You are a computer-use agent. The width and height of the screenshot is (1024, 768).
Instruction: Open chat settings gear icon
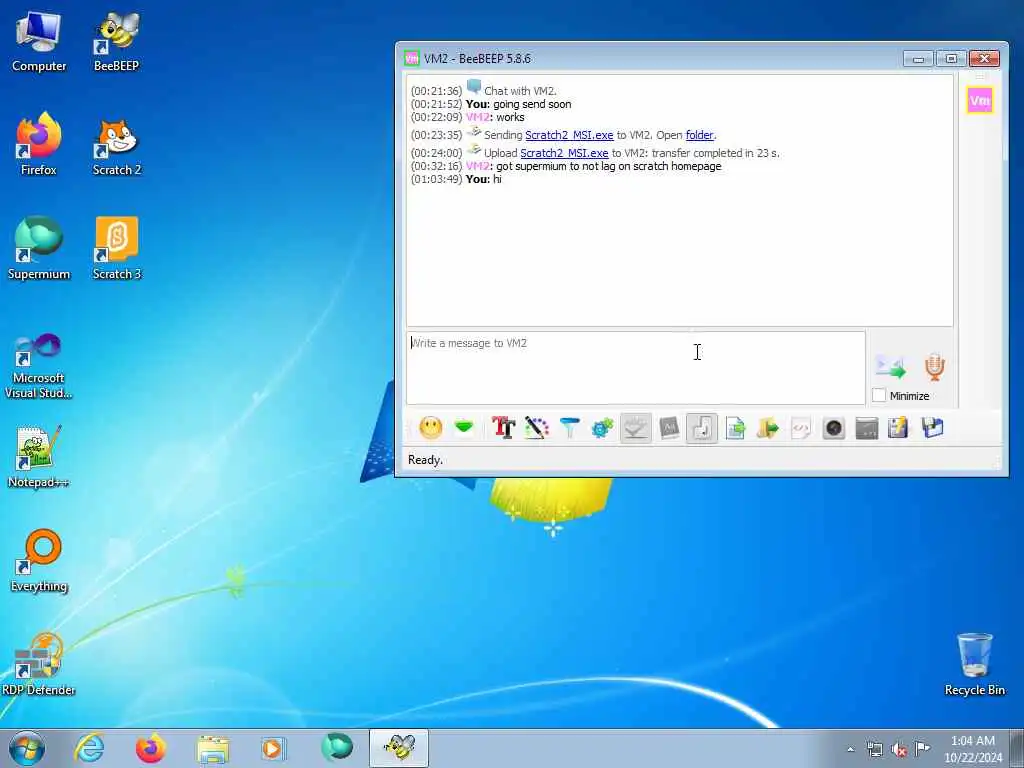point(602,428)
